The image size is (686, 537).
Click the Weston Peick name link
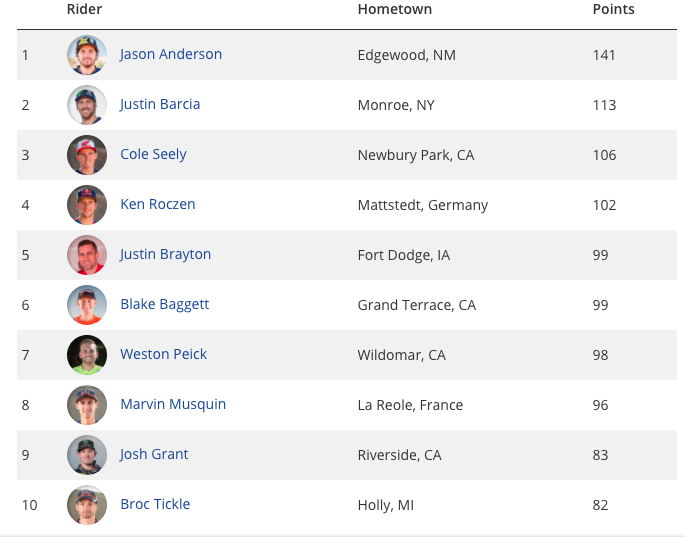[163, 354]
